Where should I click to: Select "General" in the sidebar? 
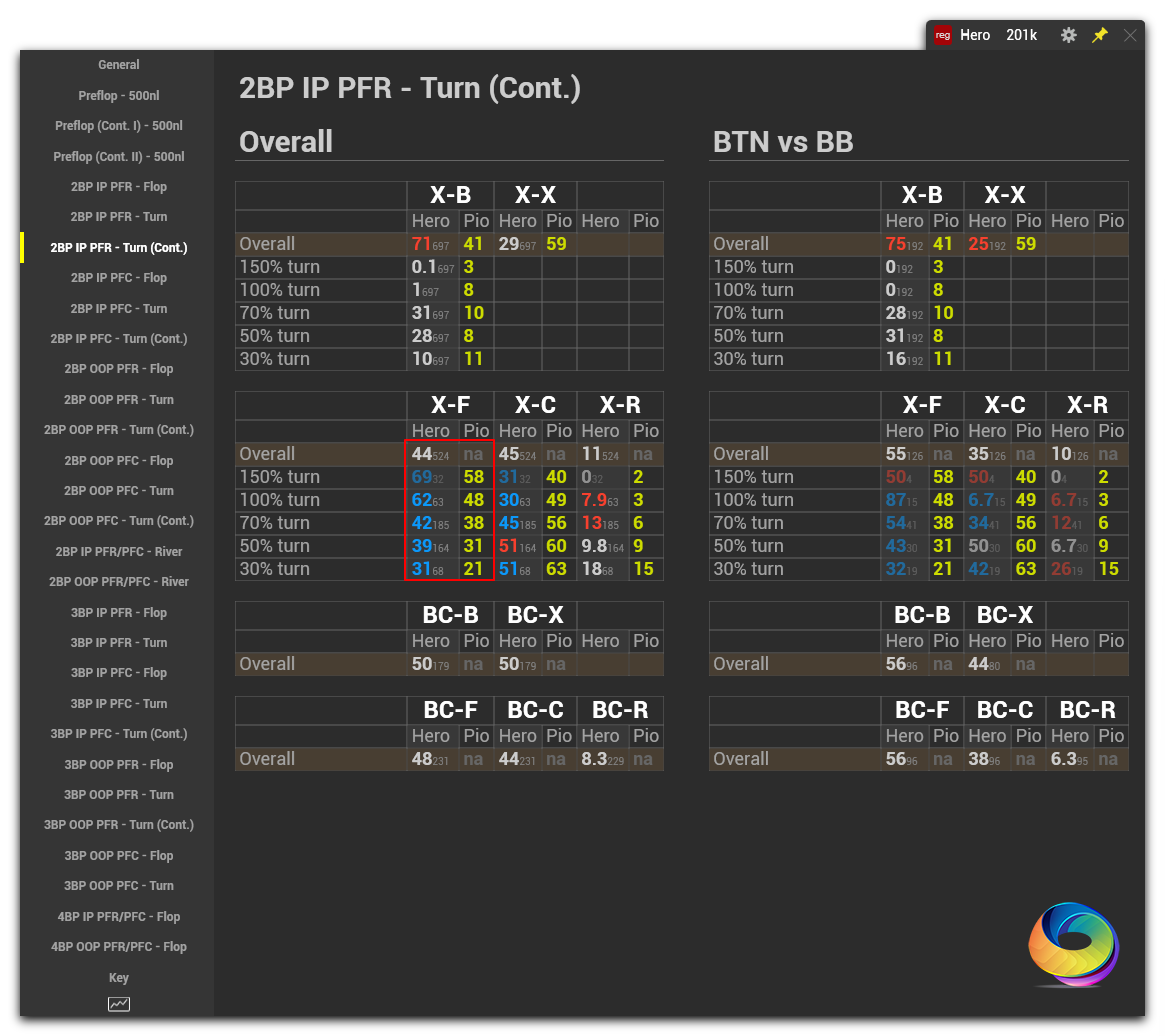(x=118, y=64)
